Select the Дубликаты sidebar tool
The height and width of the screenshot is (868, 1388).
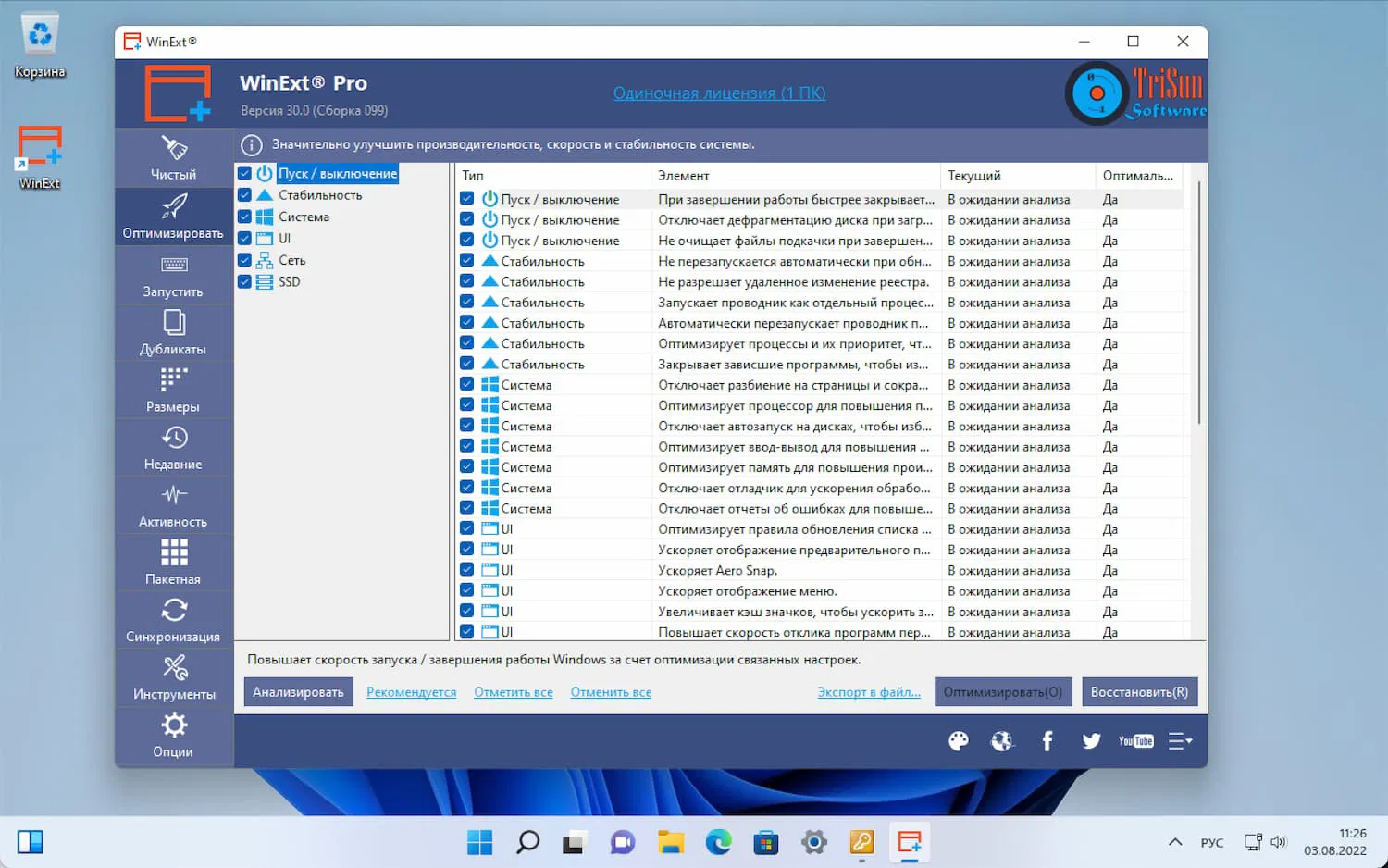pos(172,332)
